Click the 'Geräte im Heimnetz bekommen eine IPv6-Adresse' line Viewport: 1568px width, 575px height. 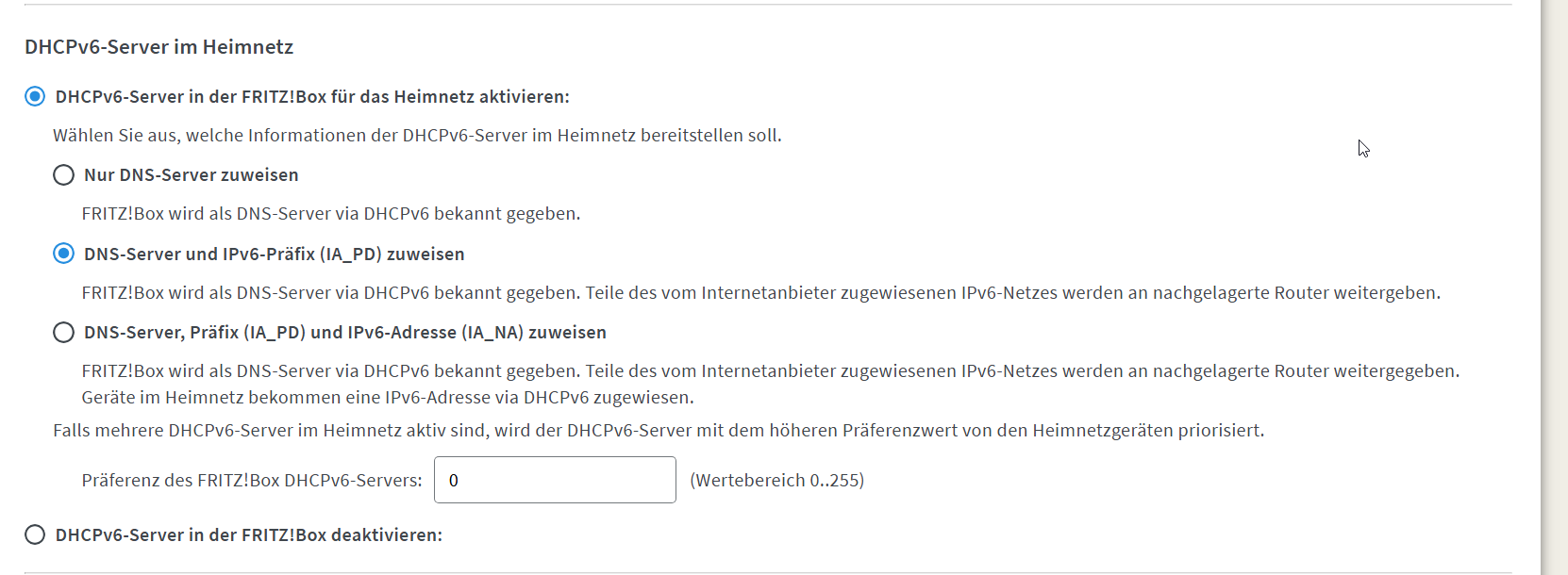pyautogui.click(x=387, y=398)
